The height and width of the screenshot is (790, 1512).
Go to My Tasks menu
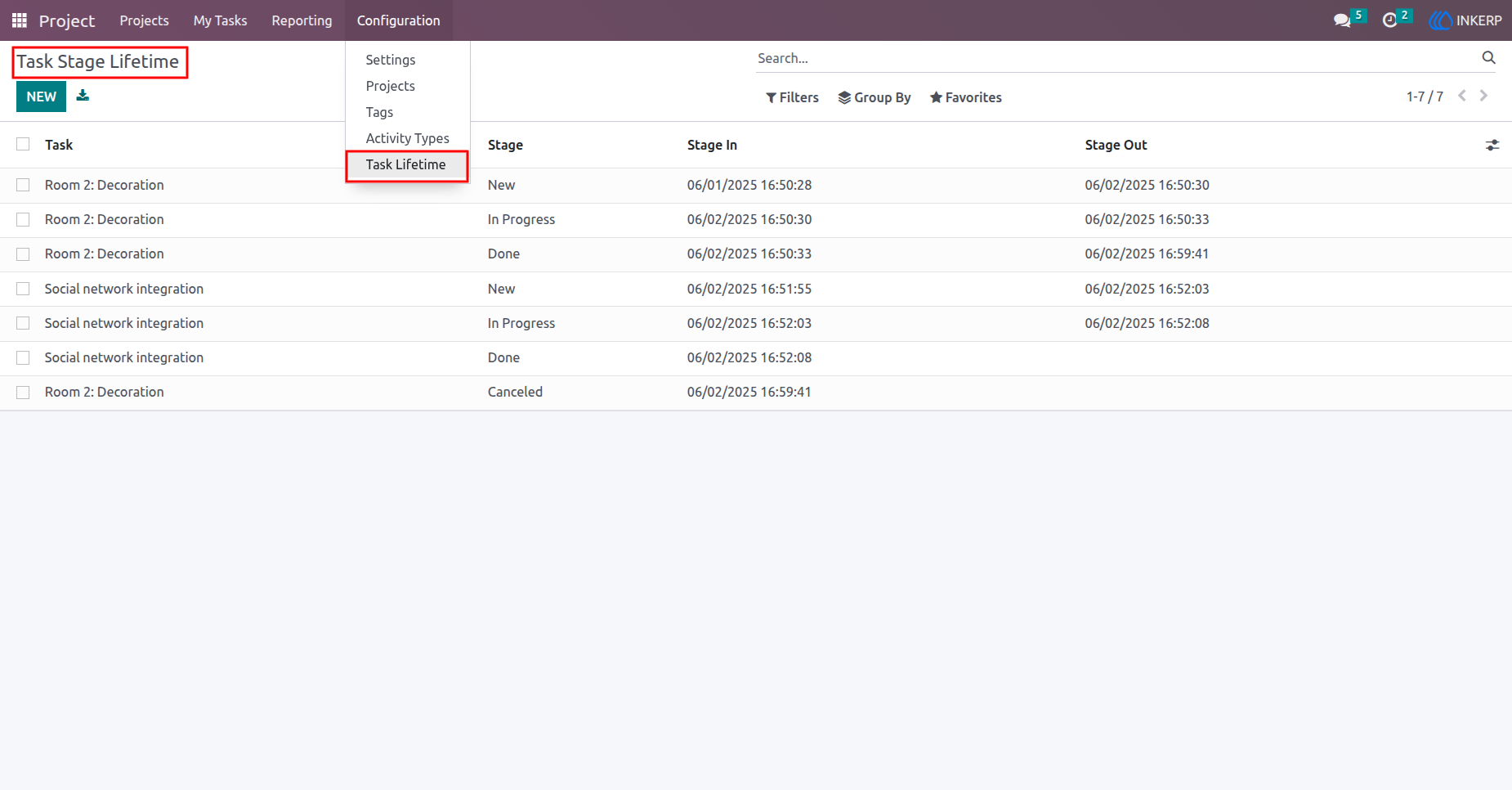coord(221,20)
